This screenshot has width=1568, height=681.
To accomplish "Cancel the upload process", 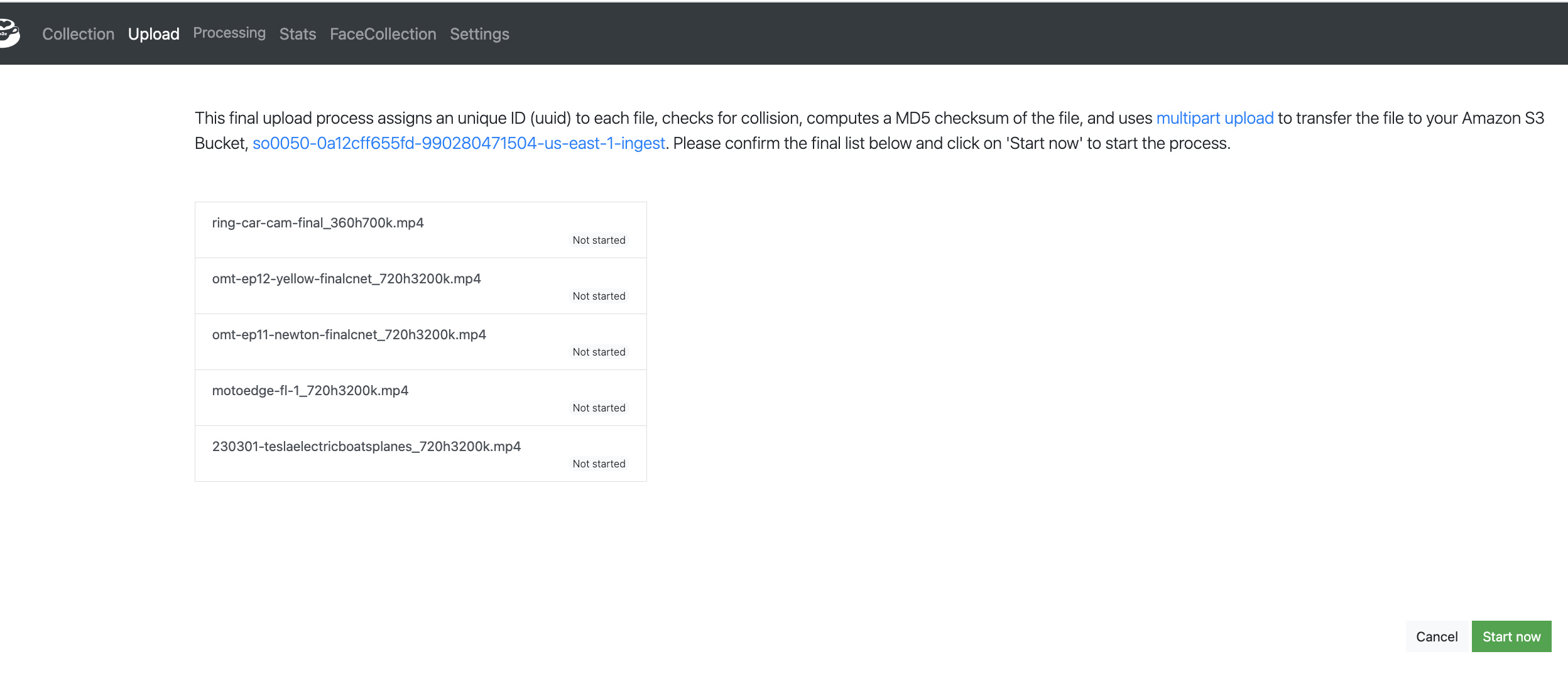I will [x=1436, y=636].
